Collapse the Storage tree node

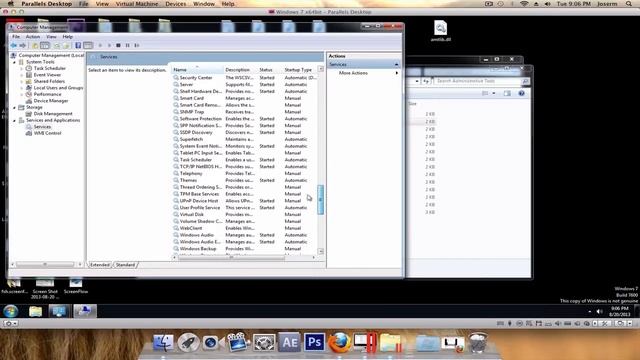point(15,107)
